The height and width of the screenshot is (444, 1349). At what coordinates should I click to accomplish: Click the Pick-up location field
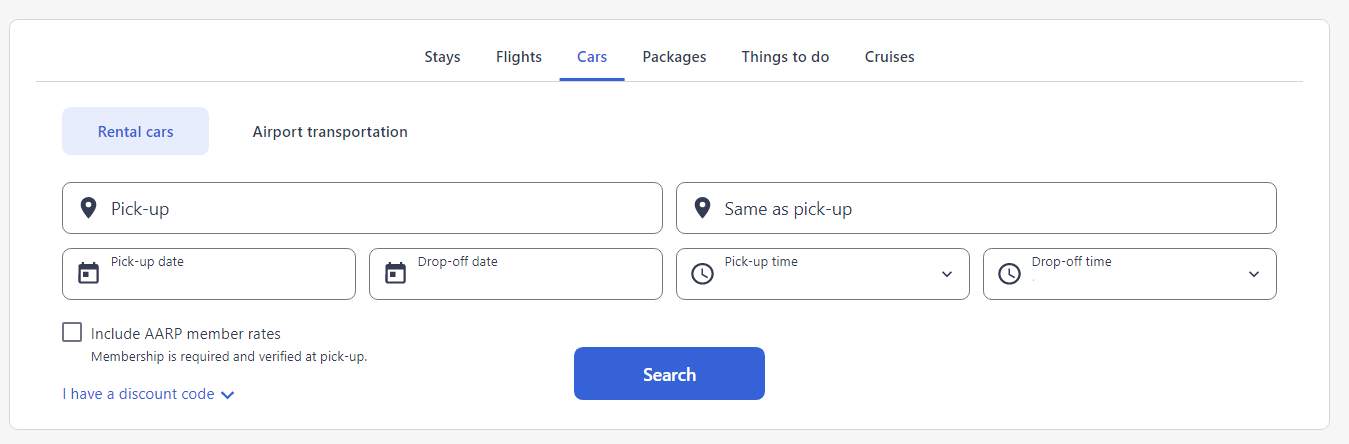tap(380, 209)
